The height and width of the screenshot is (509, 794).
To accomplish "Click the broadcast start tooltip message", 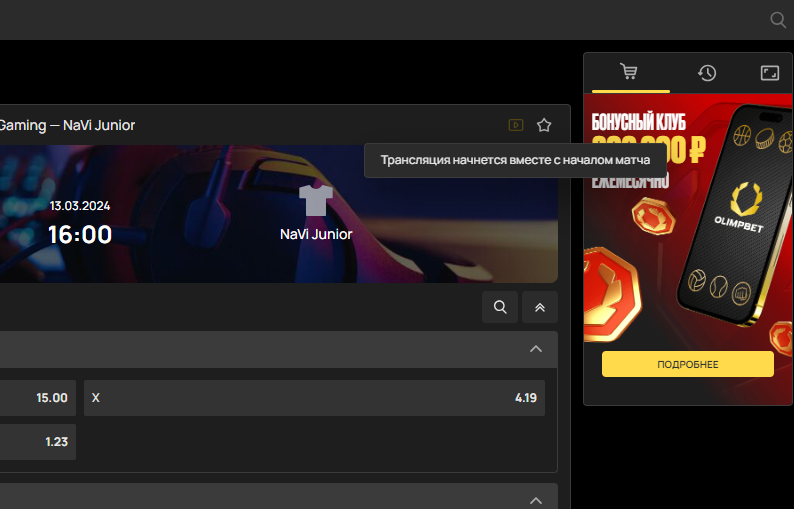I will 515,161.
